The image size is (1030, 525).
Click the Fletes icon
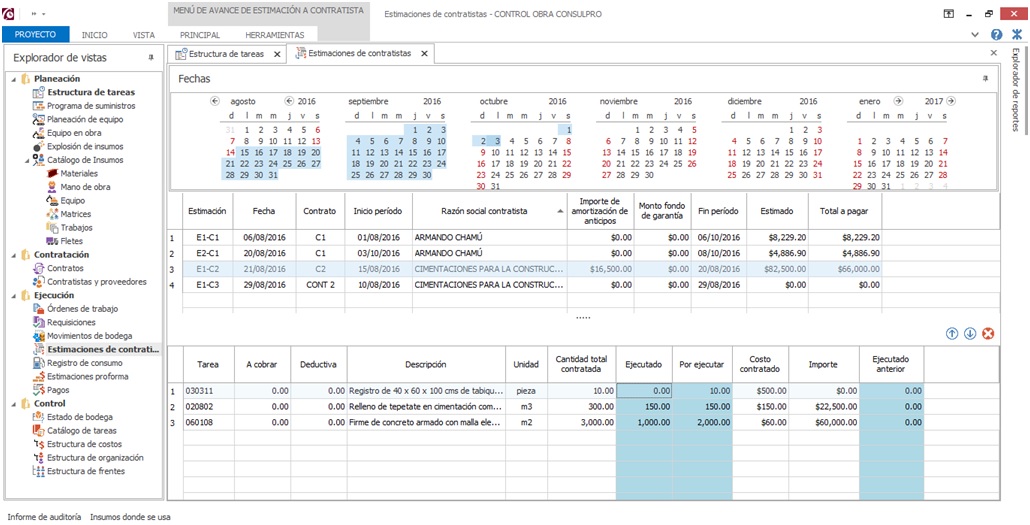pos(52,241)
